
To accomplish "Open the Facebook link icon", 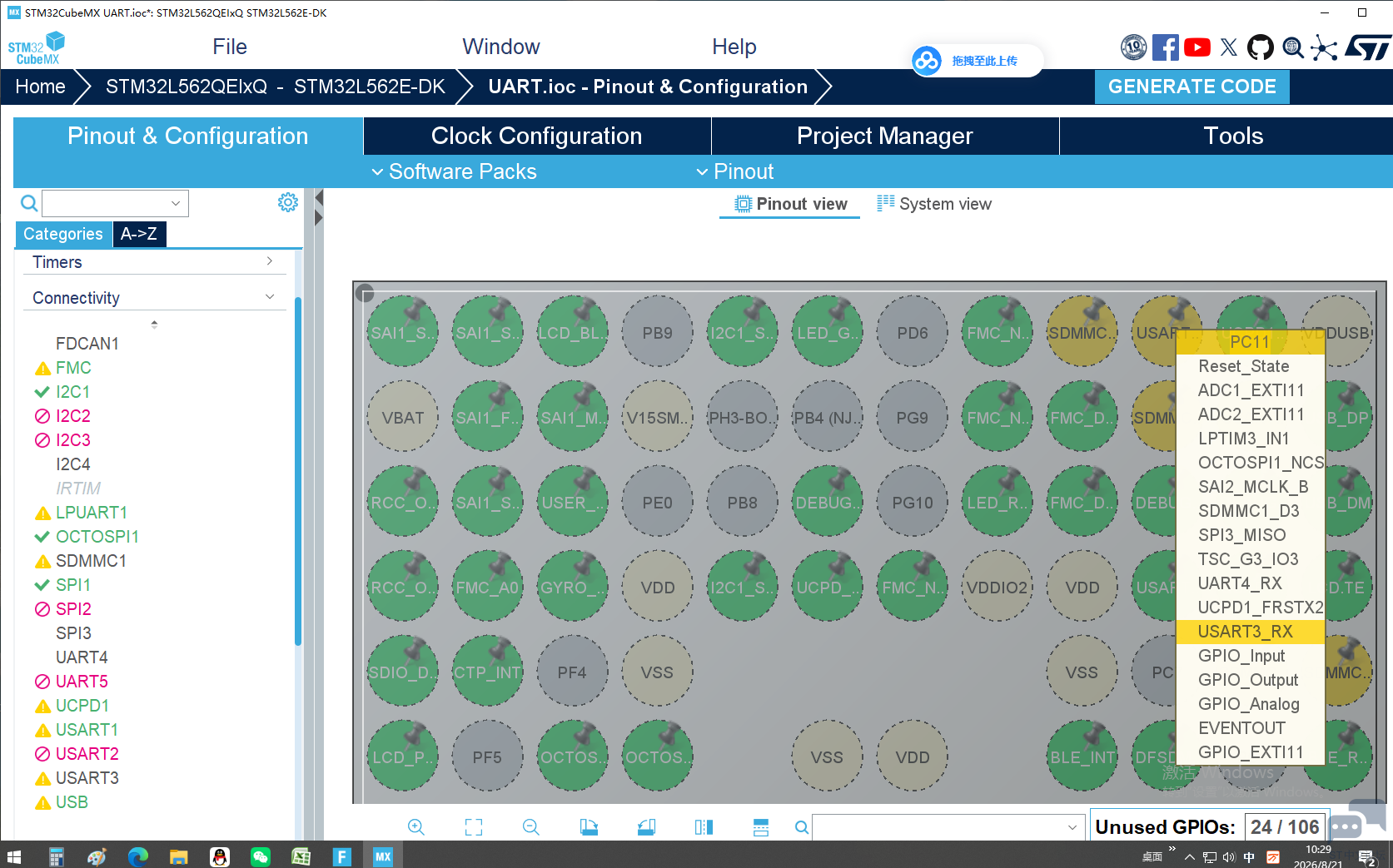I will 1165,47.
